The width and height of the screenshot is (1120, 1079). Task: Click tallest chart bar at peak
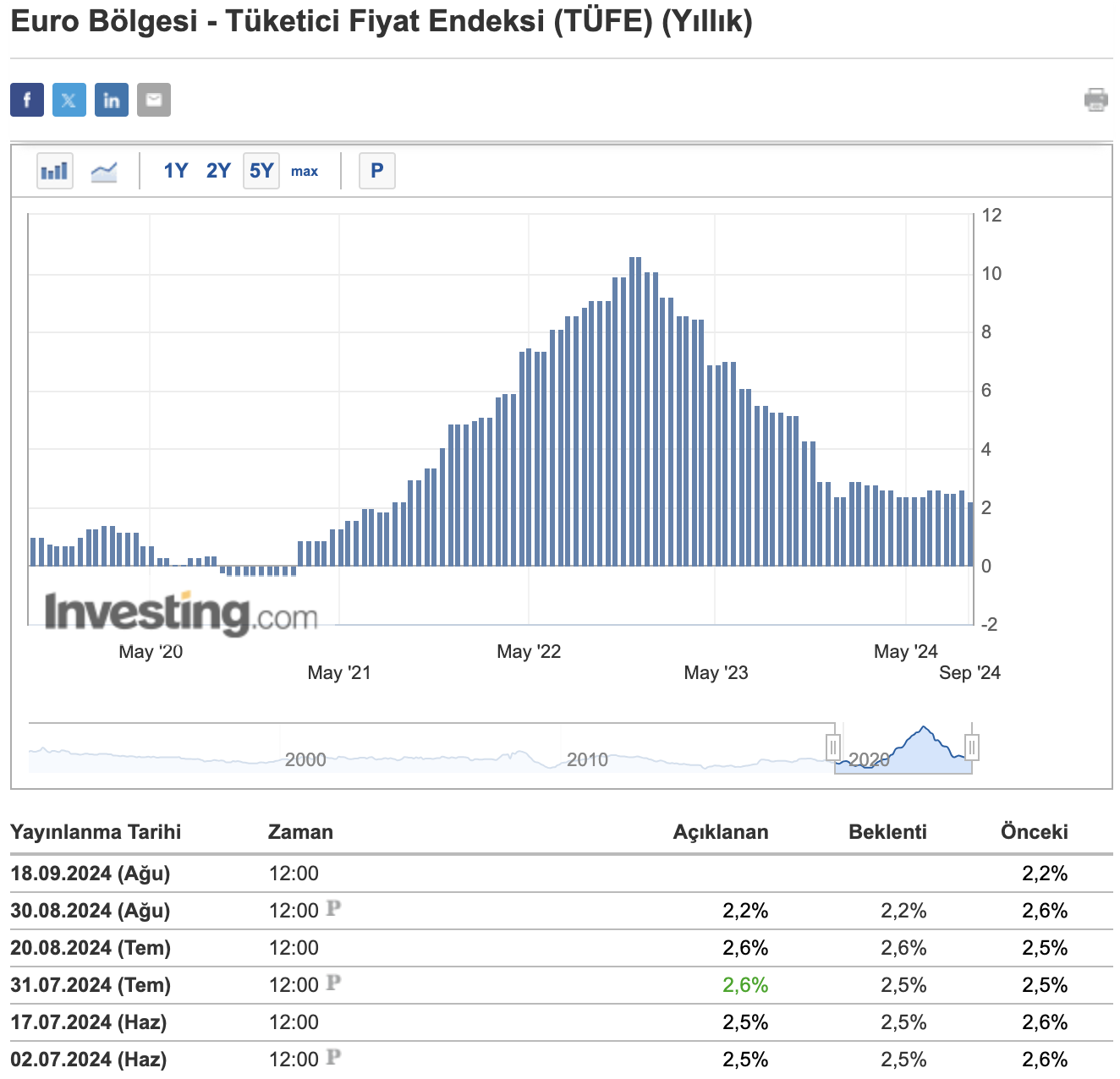point(635,411)
